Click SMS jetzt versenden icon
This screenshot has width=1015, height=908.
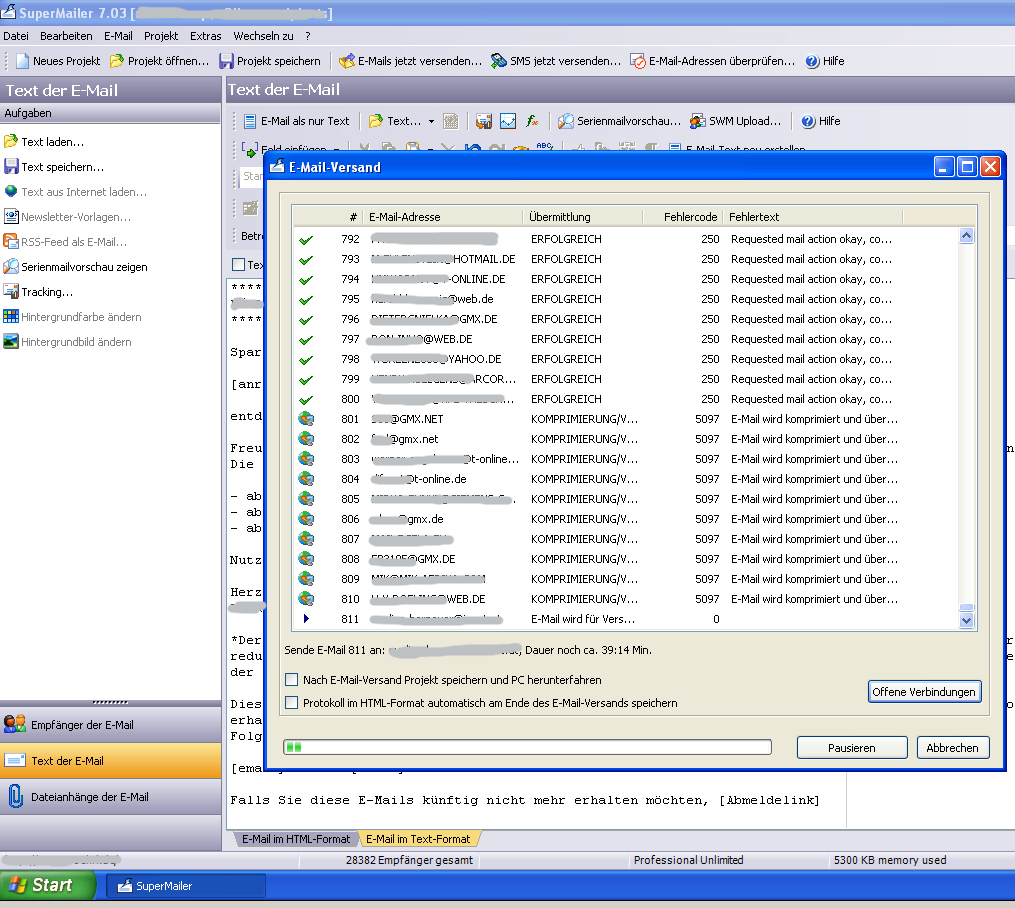(x=498, y=61)
